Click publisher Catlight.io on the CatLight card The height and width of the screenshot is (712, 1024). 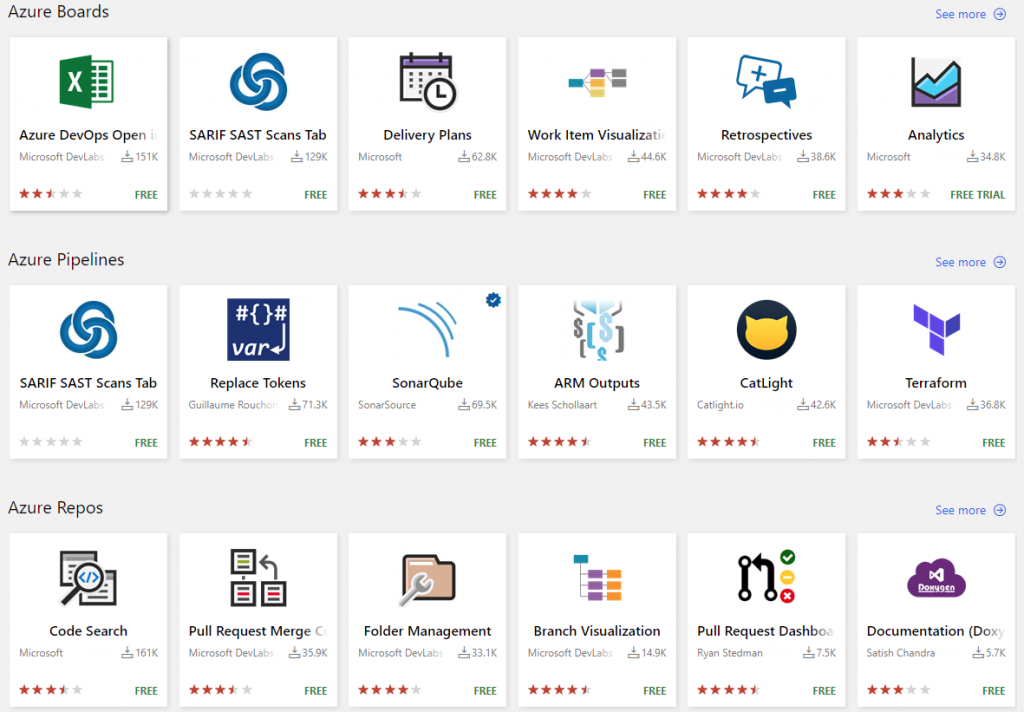720,405
